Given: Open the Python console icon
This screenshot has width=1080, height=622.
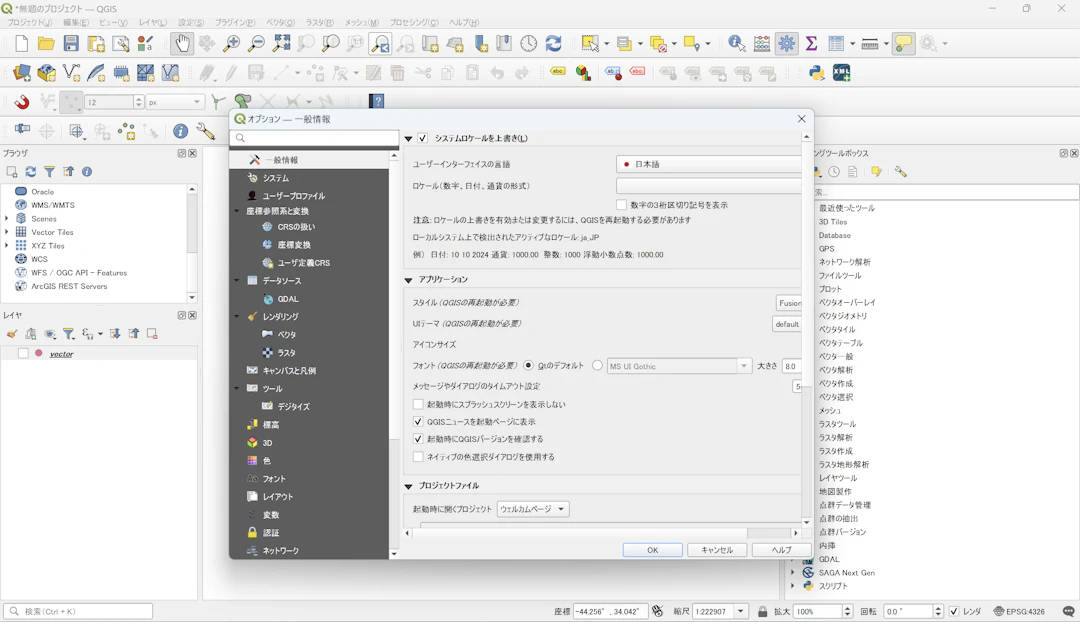Looking at the screenshot, I should click(x=817, y=73).
